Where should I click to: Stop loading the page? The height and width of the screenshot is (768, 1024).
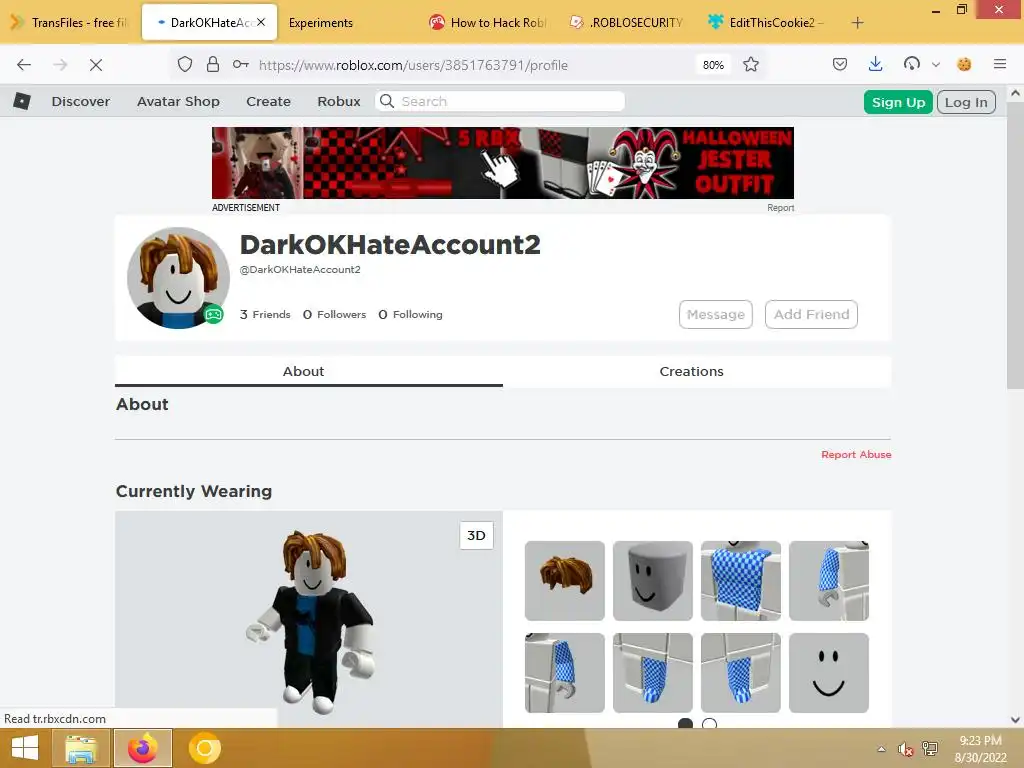point(95,65)
